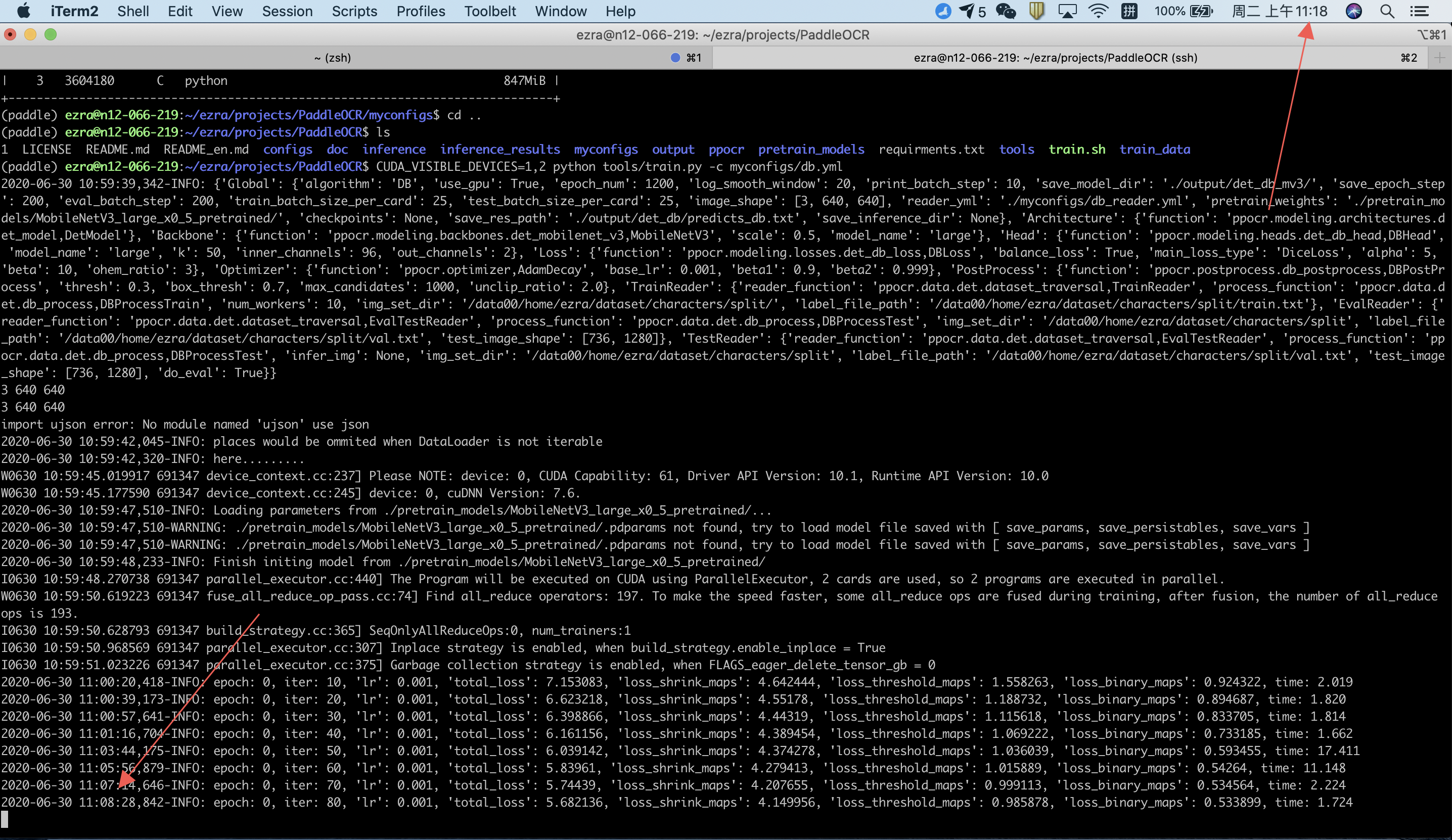Create a new tab with the plus button
The width and height of the screenshot is (1452, 840).
pyautogui.click(x=1440, y=57)
